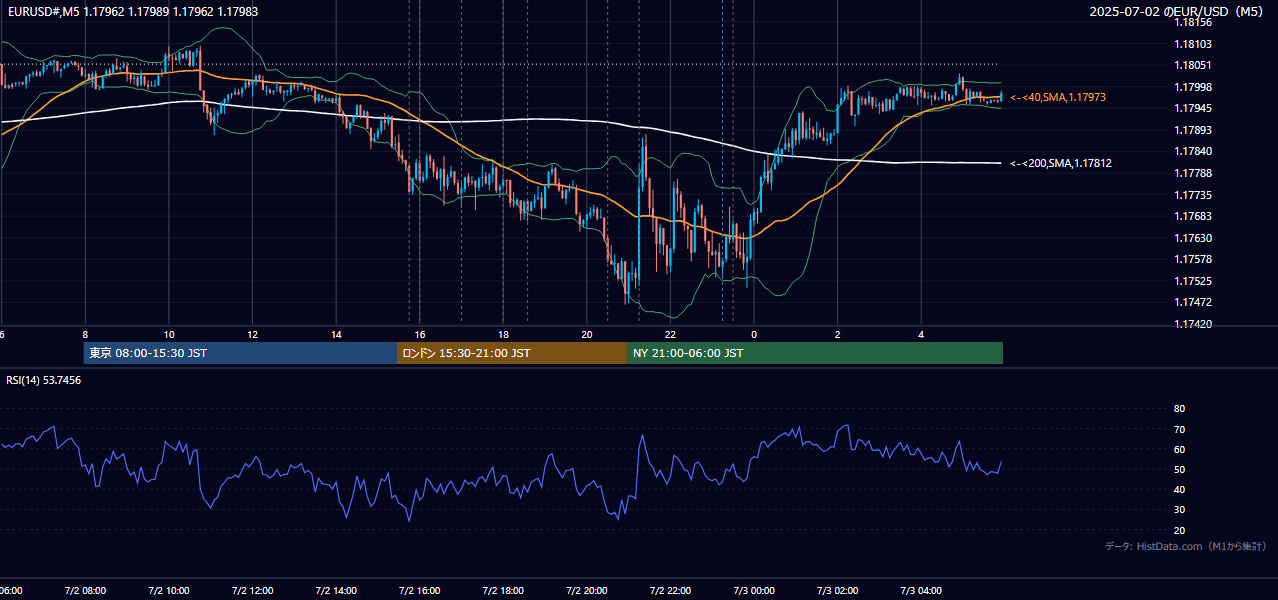The image size is (1278, 600).
Task: Click the RSI level 70 label
Action: 1180,429
